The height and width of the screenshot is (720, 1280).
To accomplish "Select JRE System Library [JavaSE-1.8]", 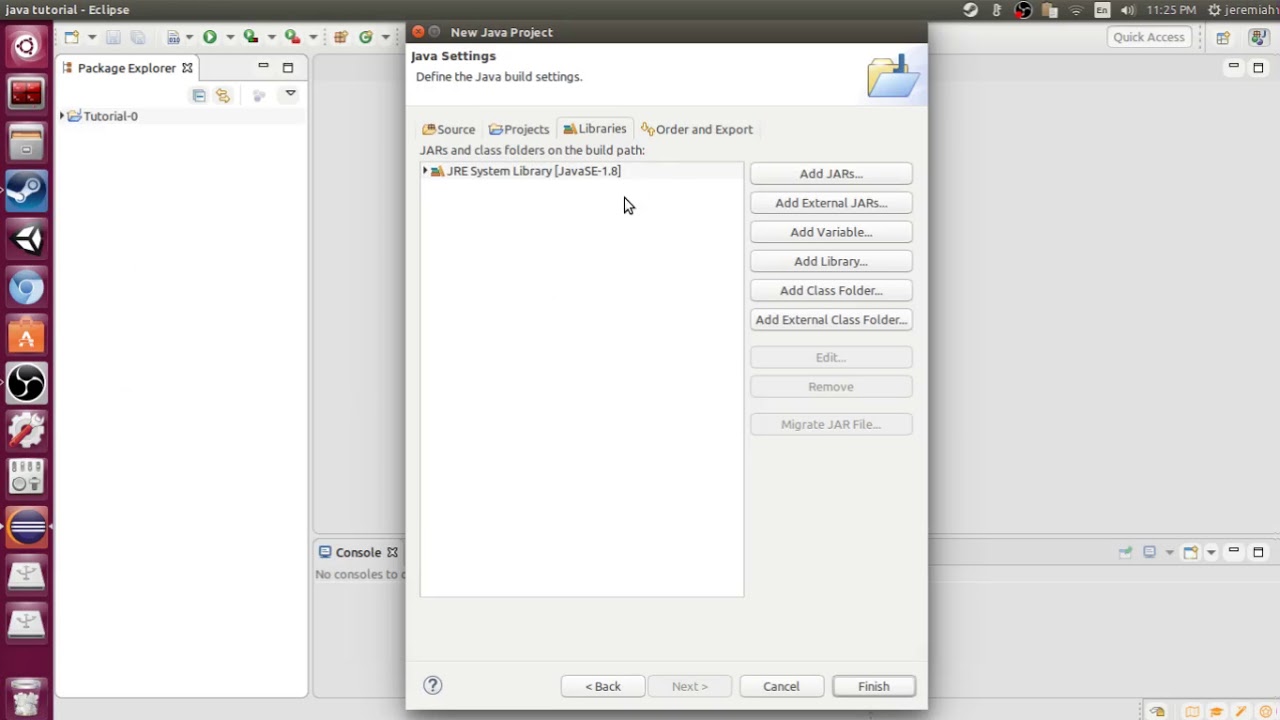I will (533, 171).
